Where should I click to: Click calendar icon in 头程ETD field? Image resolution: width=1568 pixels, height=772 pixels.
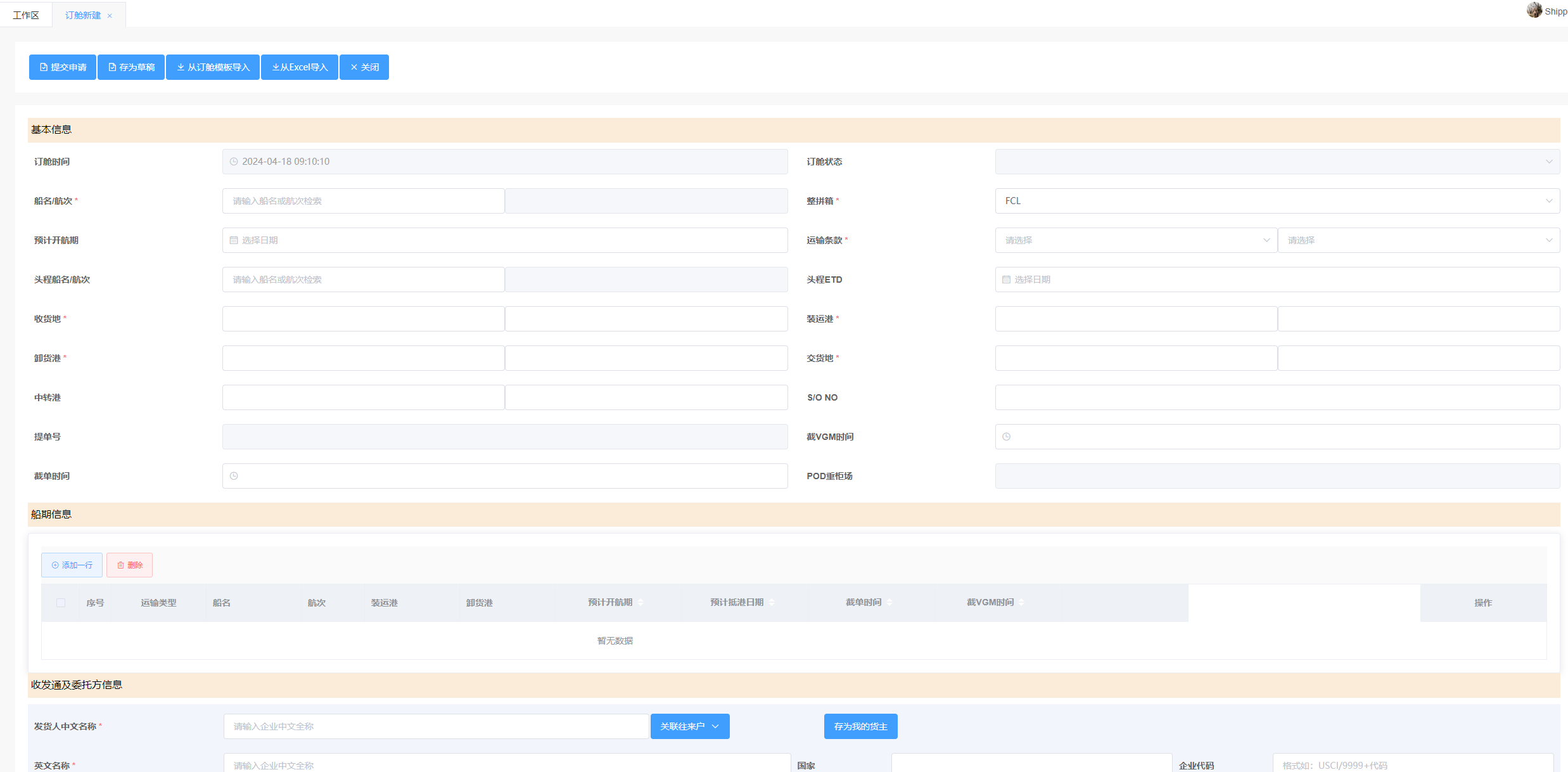pyautogui.click(x=1006, y=280)
